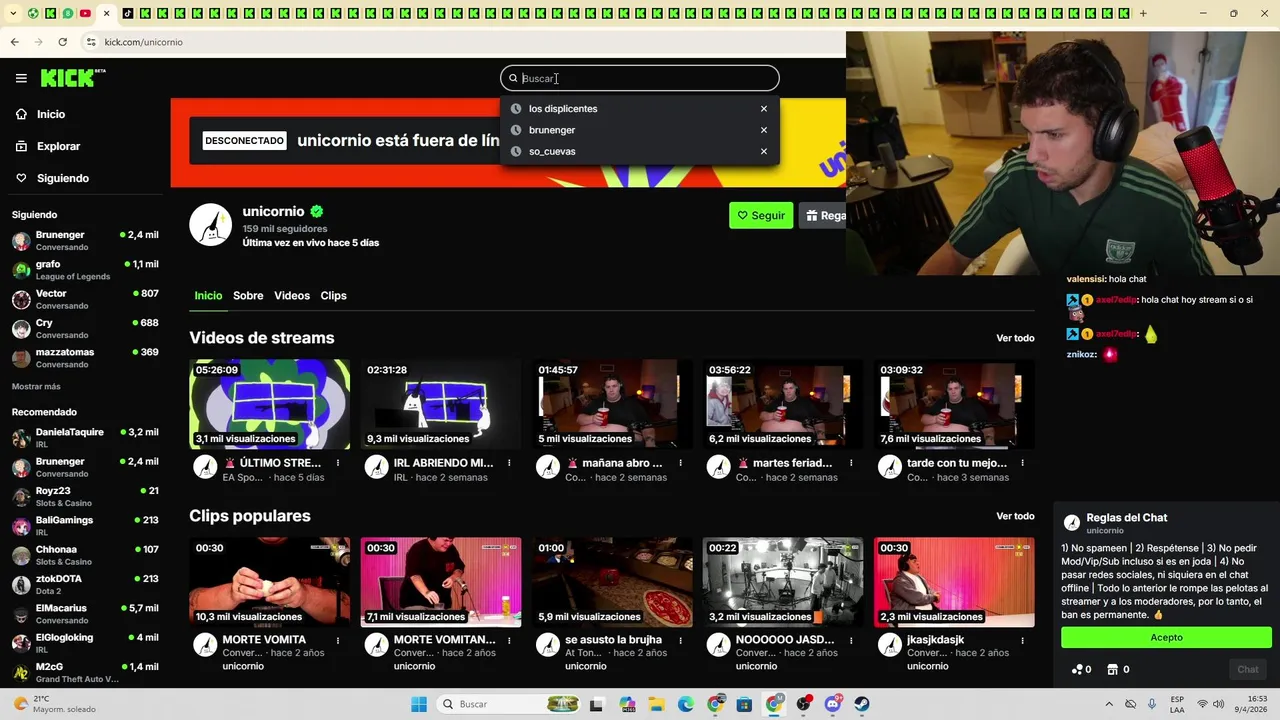Play the 'se asusto la brujha' clip thumbnail
This screenshot has width=1280, height=720.
click(612, 582)
